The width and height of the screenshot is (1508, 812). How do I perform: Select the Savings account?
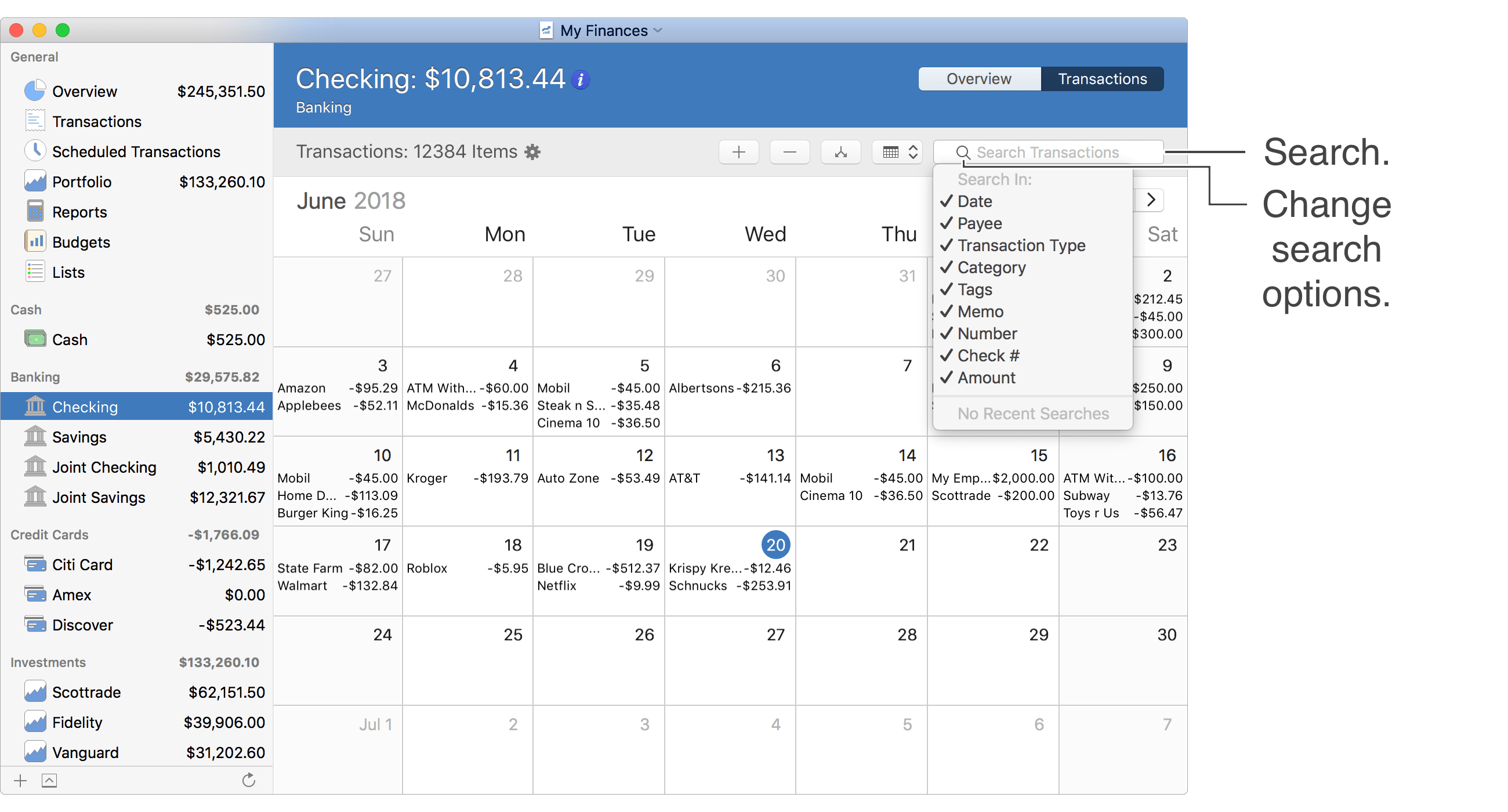(79, 437)
